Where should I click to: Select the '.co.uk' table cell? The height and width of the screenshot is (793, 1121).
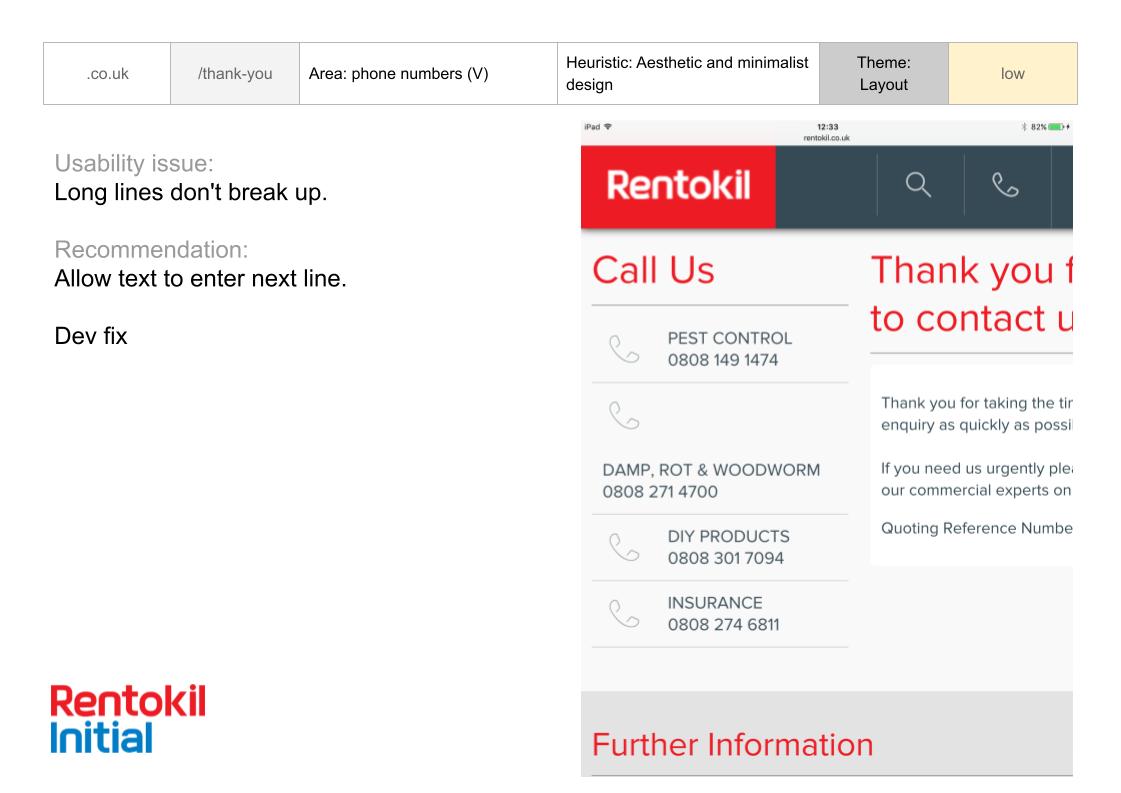106,74
